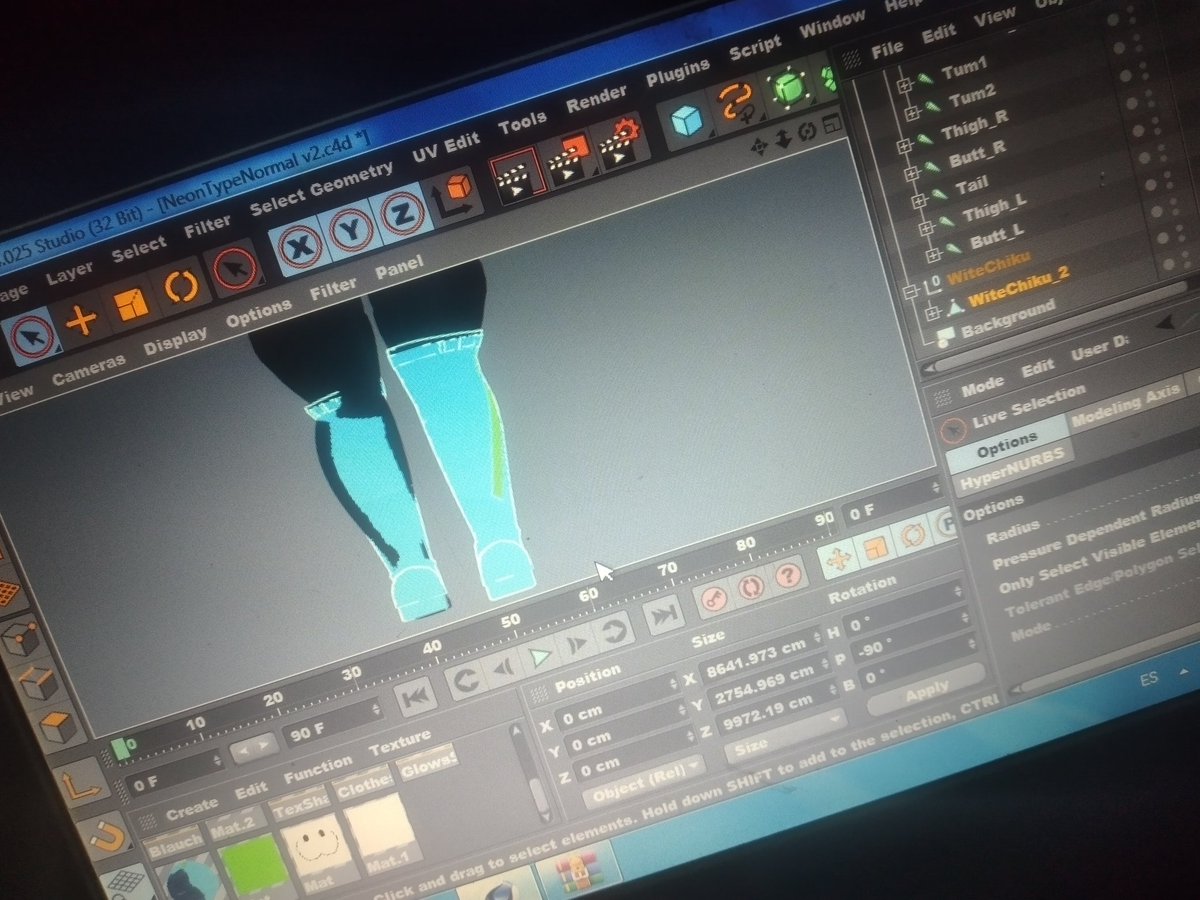
Task: Open the Object (Rel) dropdown
Action: (645, 781)
